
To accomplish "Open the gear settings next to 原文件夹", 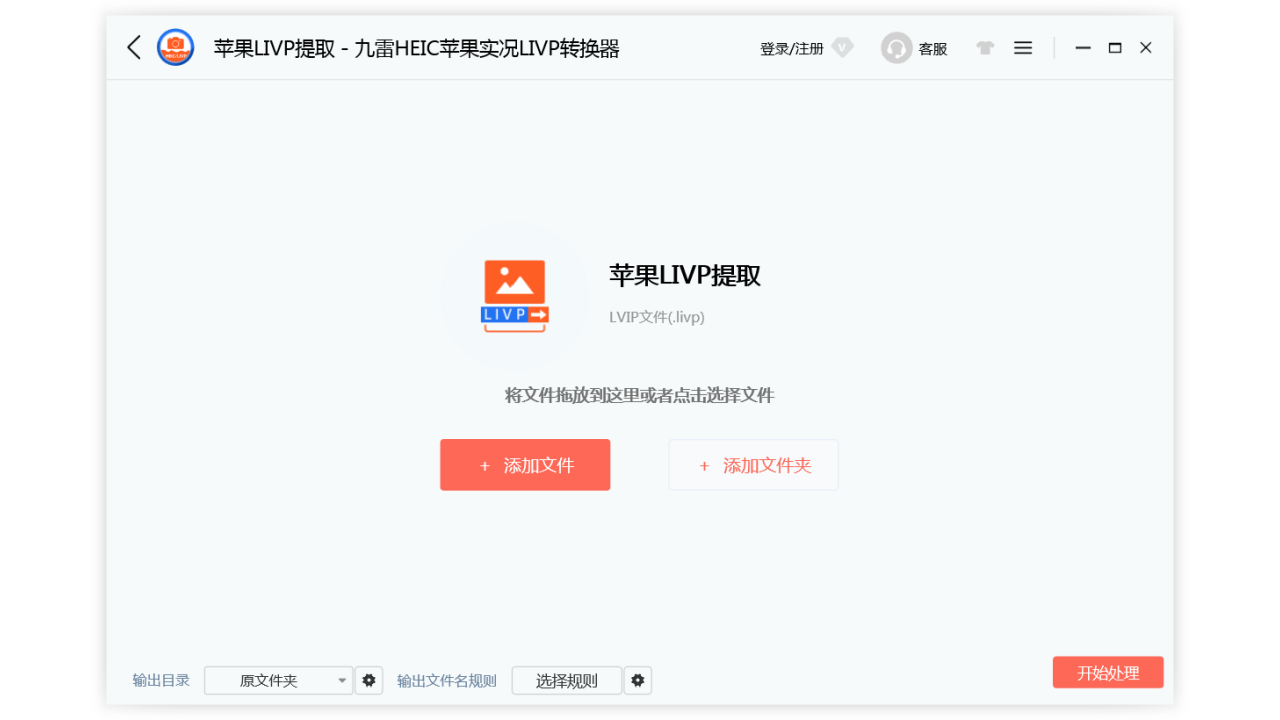I will [369, 680].
